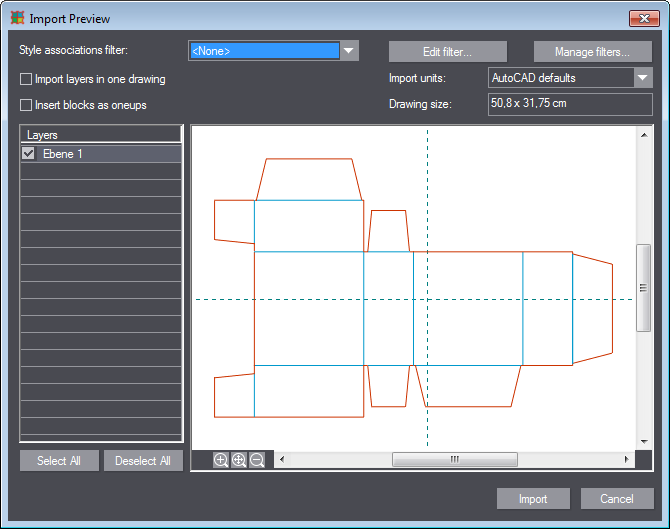Click the zoom out magnifier icon

[257, 460]
